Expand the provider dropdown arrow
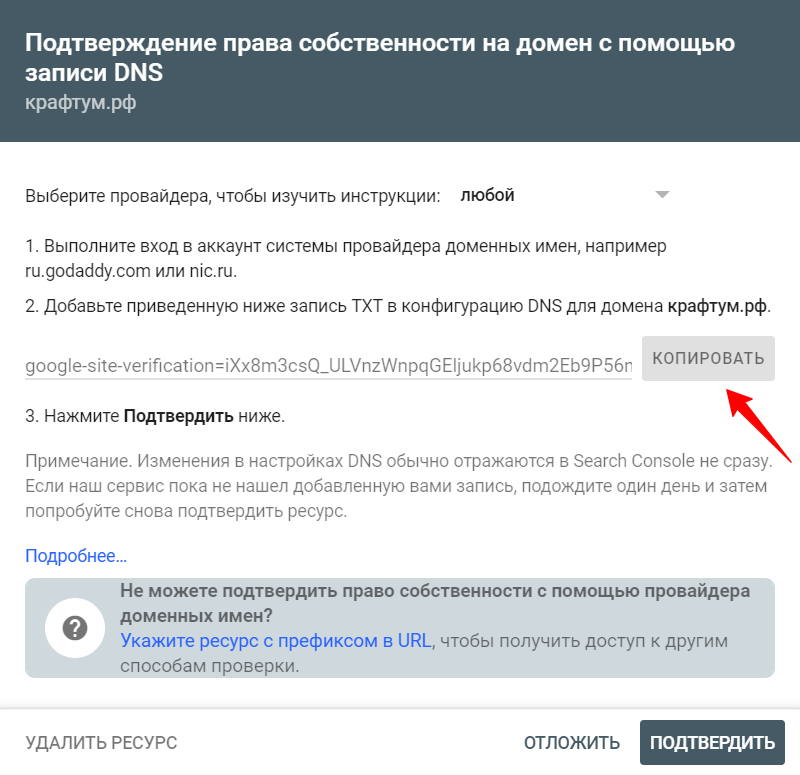The width and height of the screenshot is (800, 775). pos(662,194)
